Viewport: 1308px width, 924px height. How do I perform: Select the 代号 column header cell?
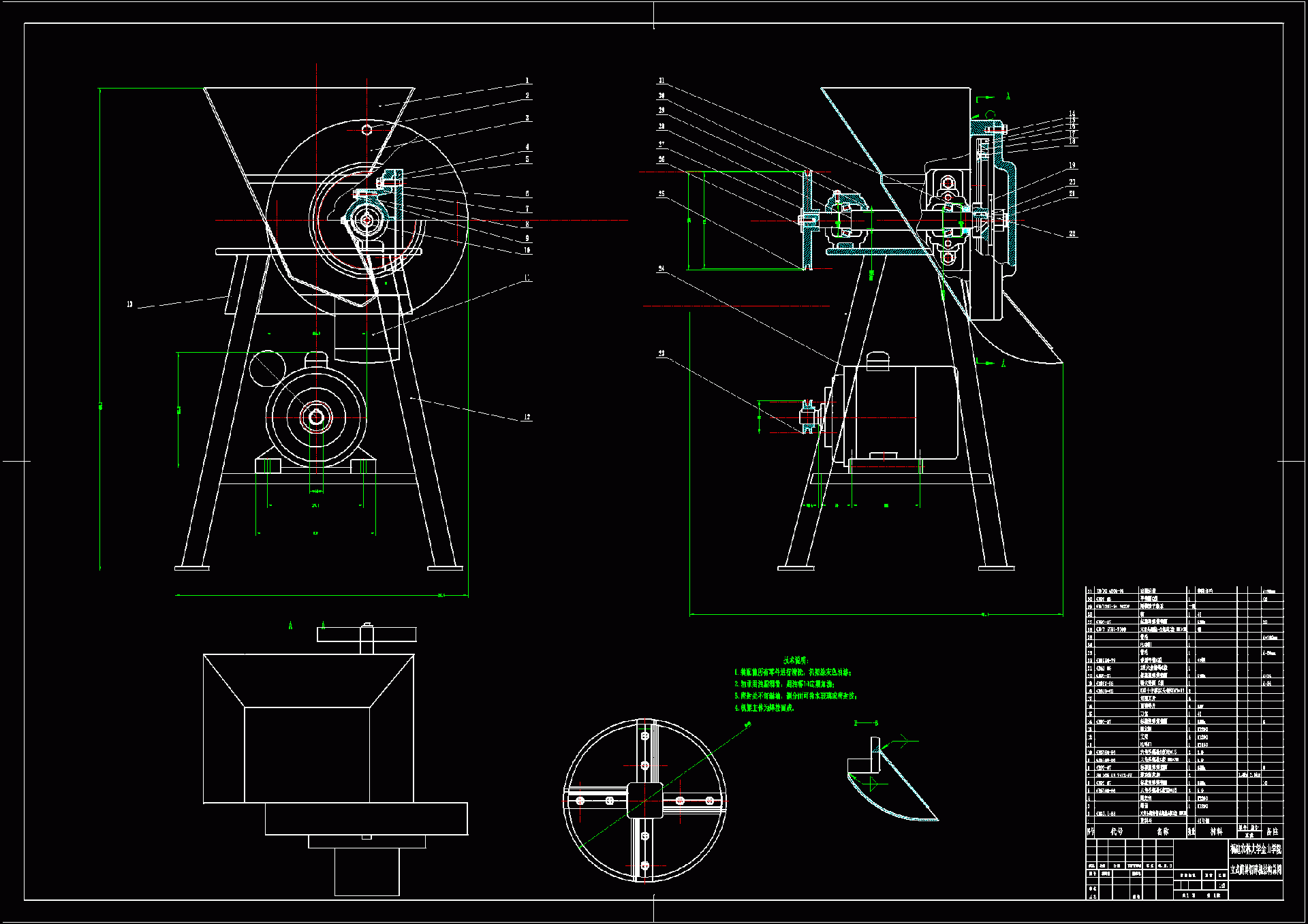[1117, 831]
